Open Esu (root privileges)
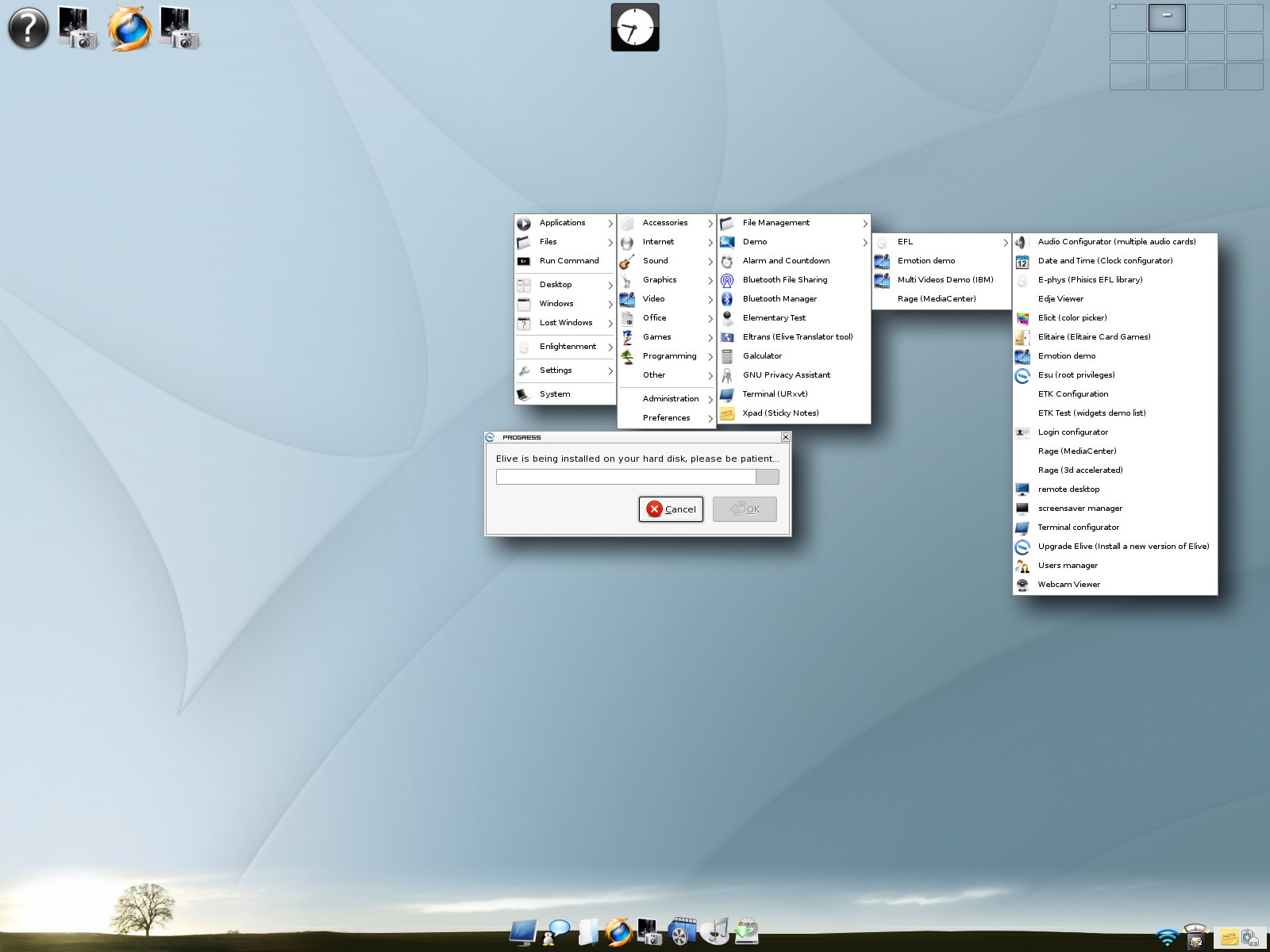Image resolution: width=1270 pixels, height=952 pixels. pyautogui.click(x=1115, y=375)
